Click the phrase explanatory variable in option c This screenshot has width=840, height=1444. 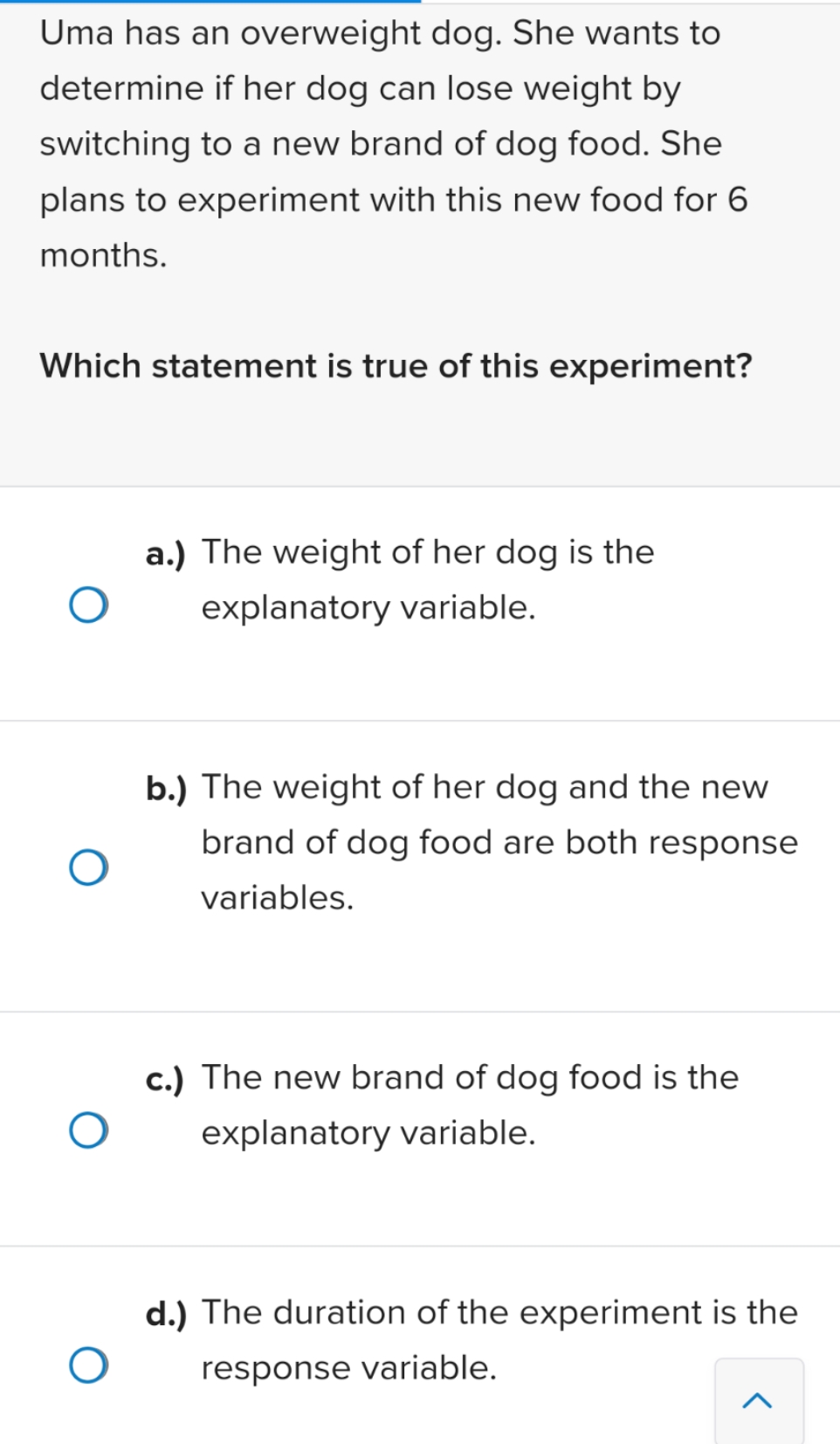pyautogui.click(x=368, y=1133)
